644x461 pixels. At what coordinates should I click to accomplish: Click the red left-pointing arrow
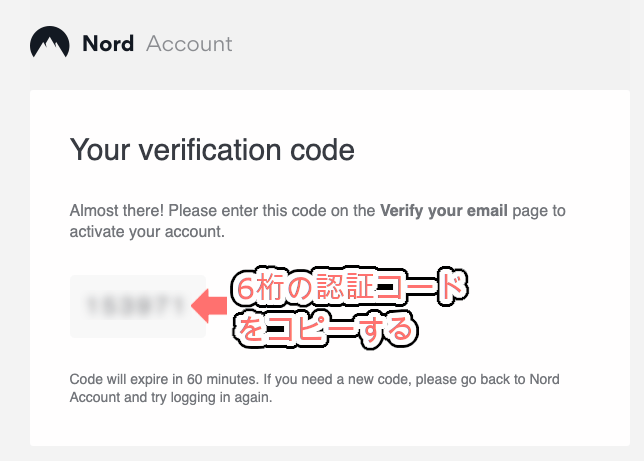point(209,306)
